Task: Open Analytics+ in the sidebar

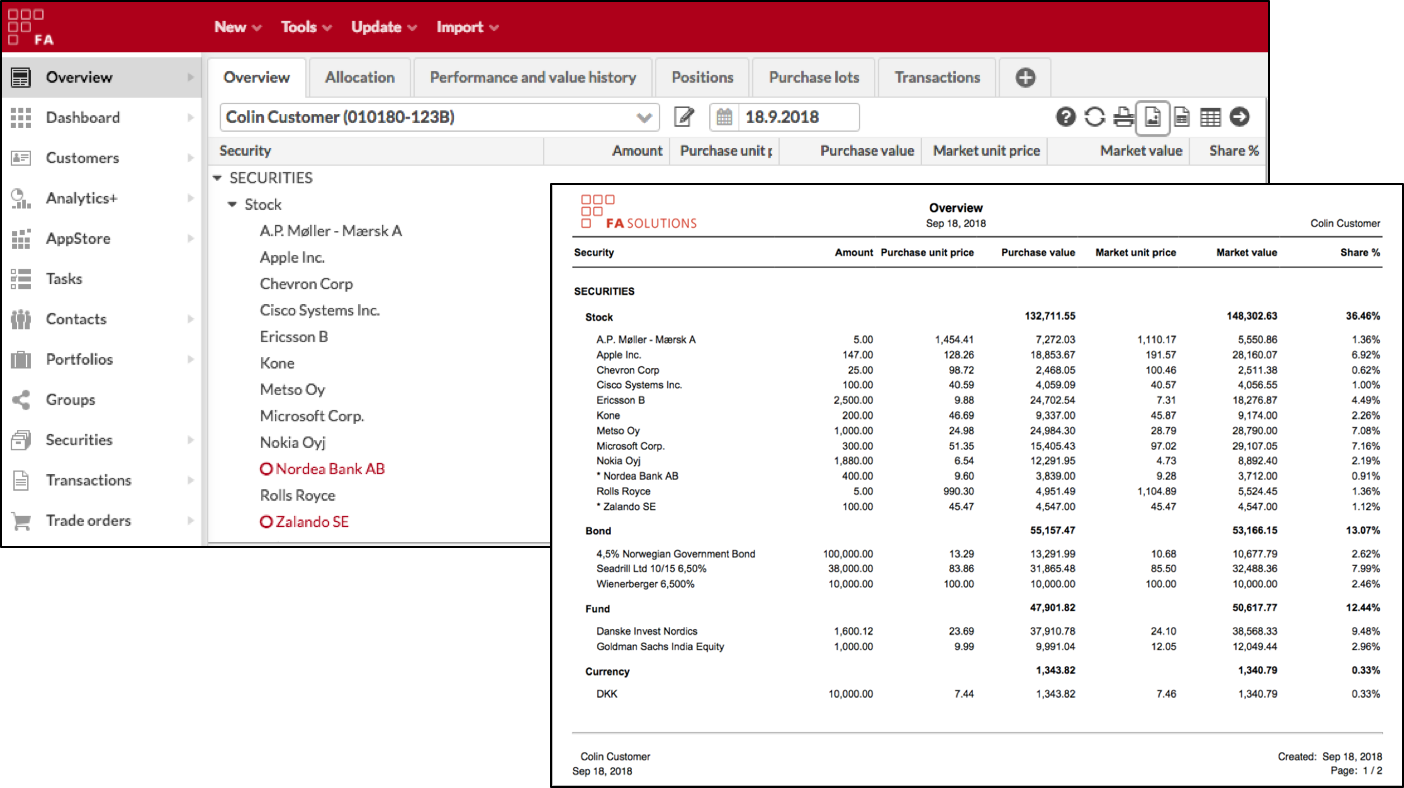Action: (82, 198)
